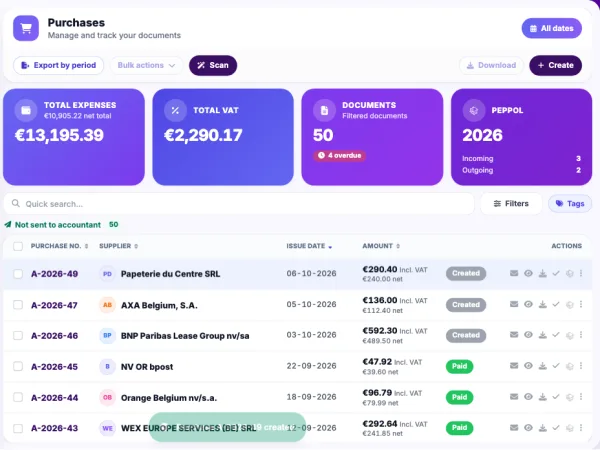Viewport: 600px width, 450px height.
Task: Click Export by period button
Action: pyautogui.click(x=59, y=65)
